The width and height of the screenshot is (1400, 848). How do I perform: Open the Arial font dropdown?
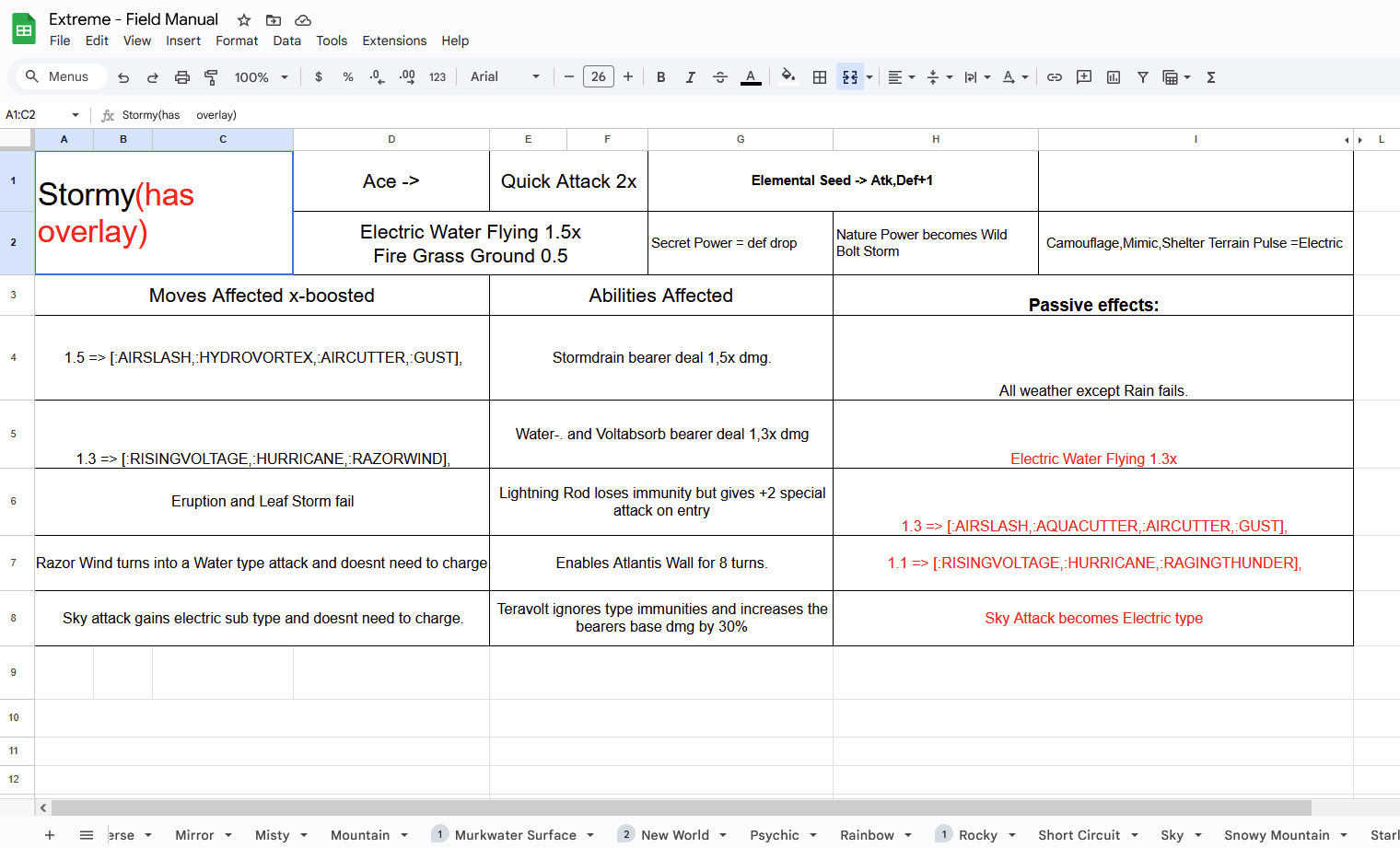pyautogui.click(x=505, y=77)
